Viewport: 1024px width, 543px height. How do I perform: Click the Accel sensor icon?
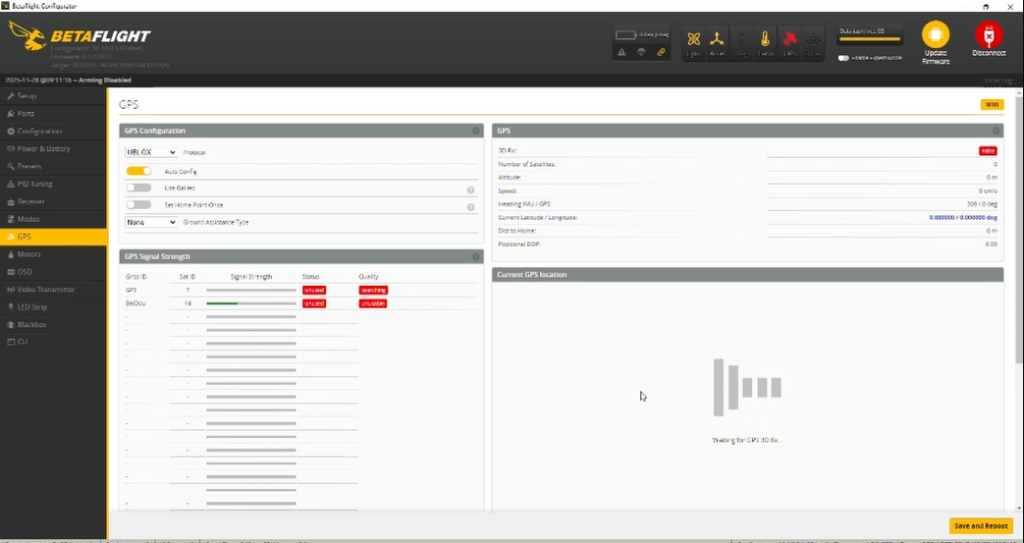717,39
